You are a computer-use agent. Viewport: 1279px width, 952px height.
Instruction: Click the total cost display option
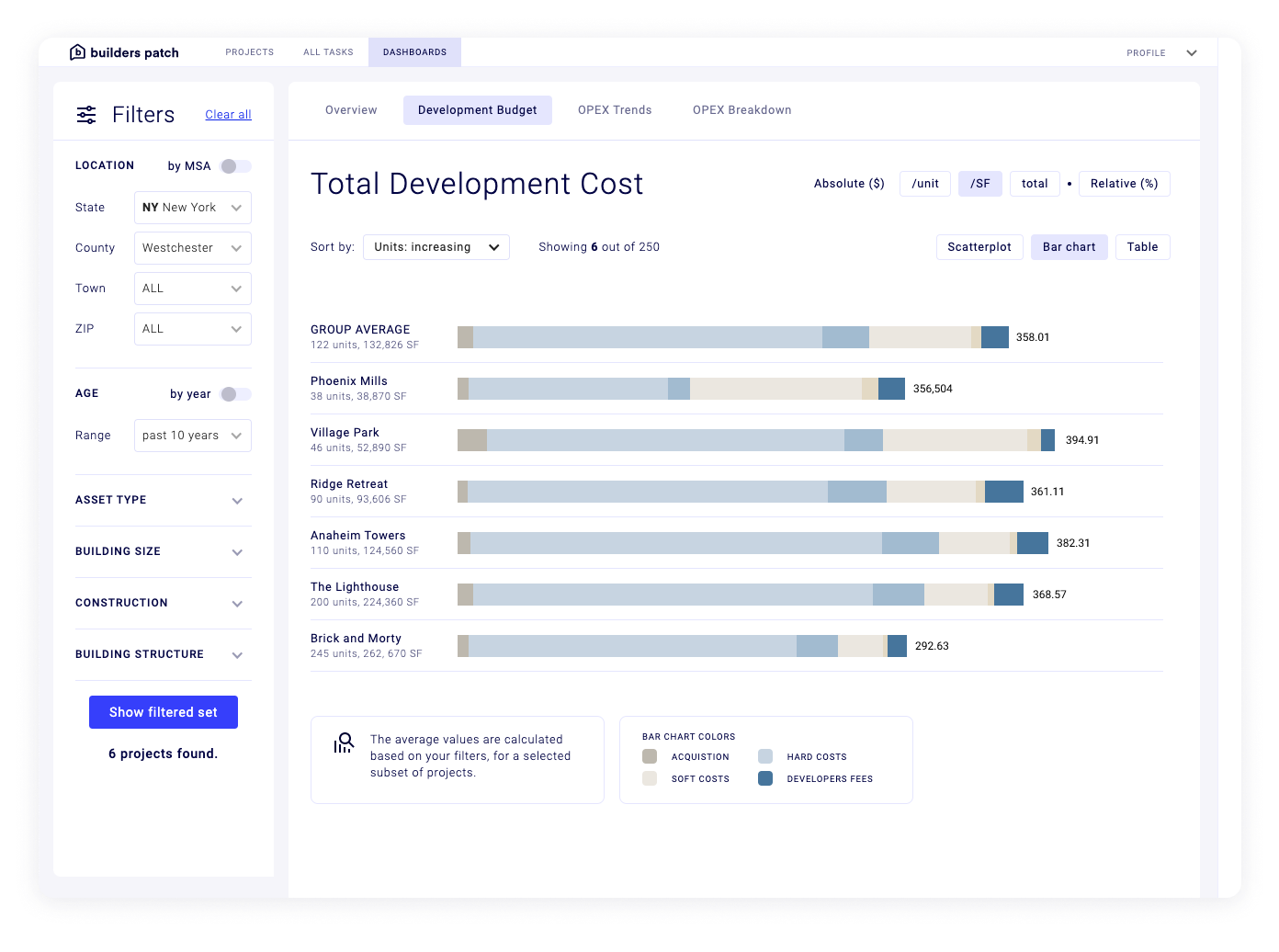coord(1035,183)
